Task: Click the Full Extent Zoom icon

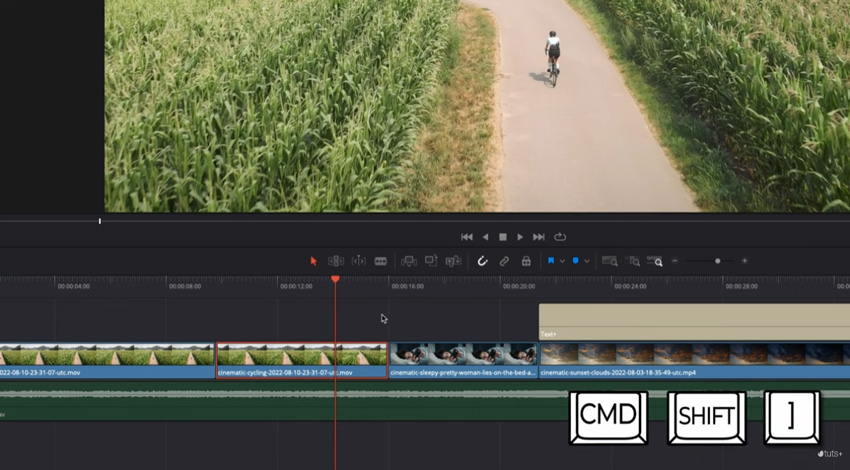Action: coord(610,261)
